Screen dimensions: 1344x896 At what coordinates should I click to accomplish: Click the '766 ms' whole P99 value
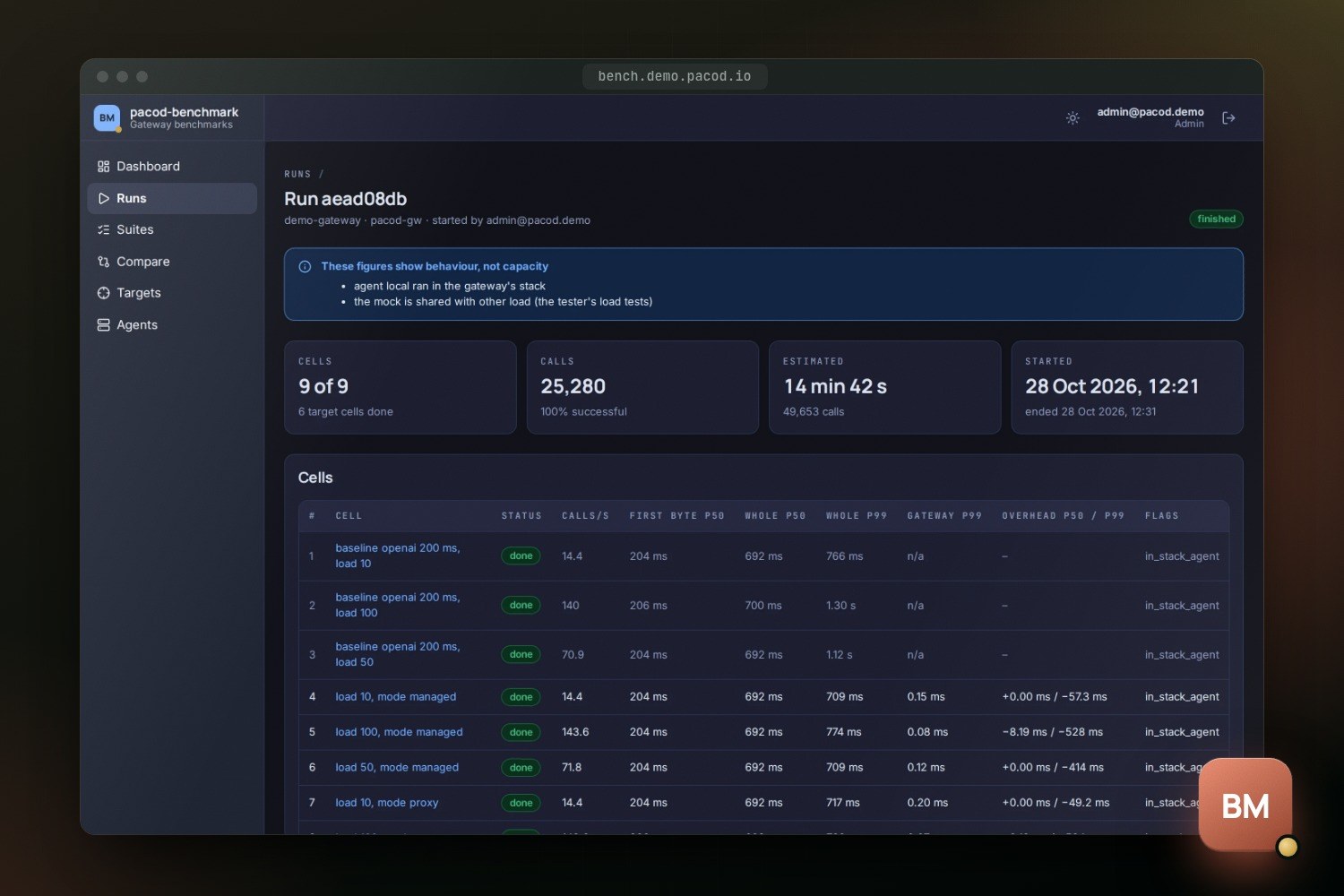click(x=844, y=556)
